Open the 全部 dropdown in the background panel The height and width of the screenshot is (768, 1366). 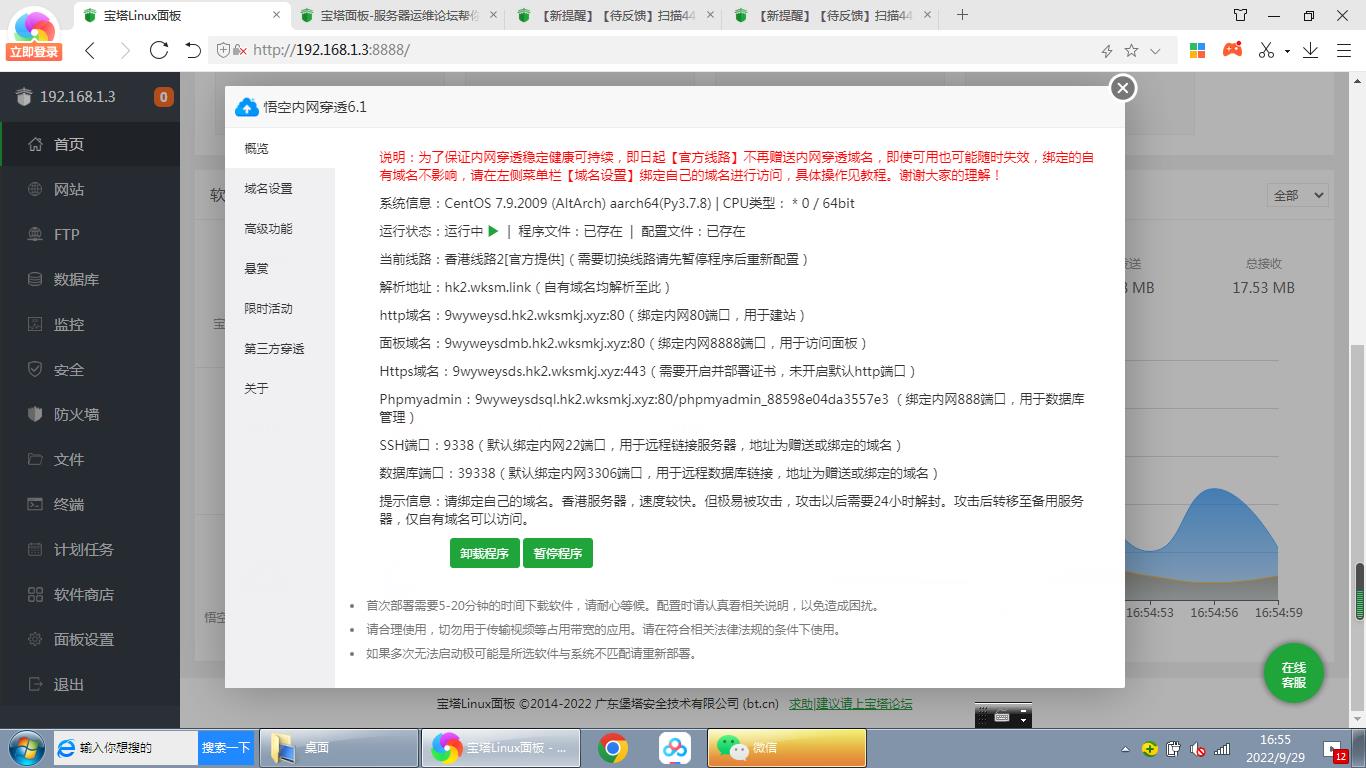pyautogui.click(x=1297, y=195)
